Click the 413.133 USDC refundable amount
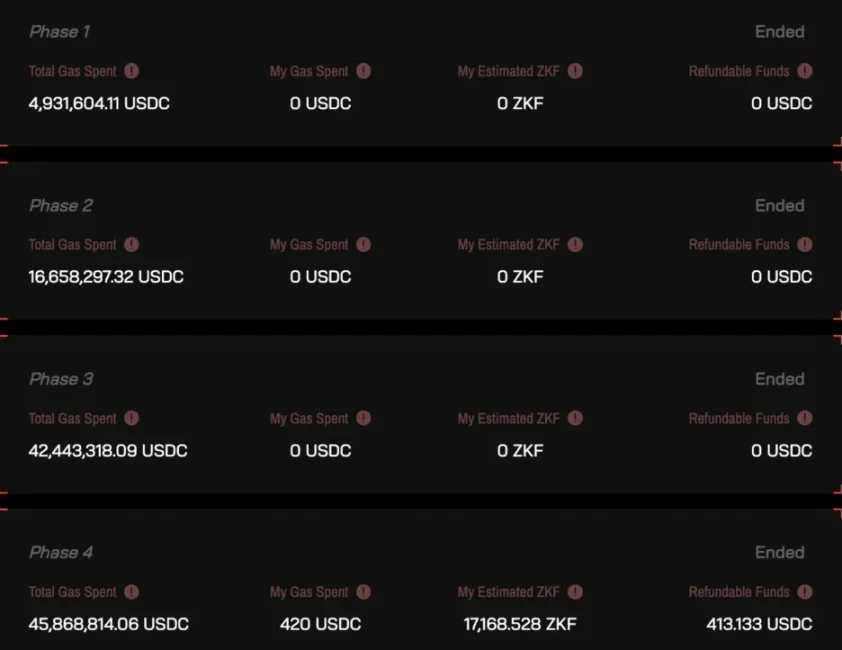842x650 pixels. [x=759, y=624]
